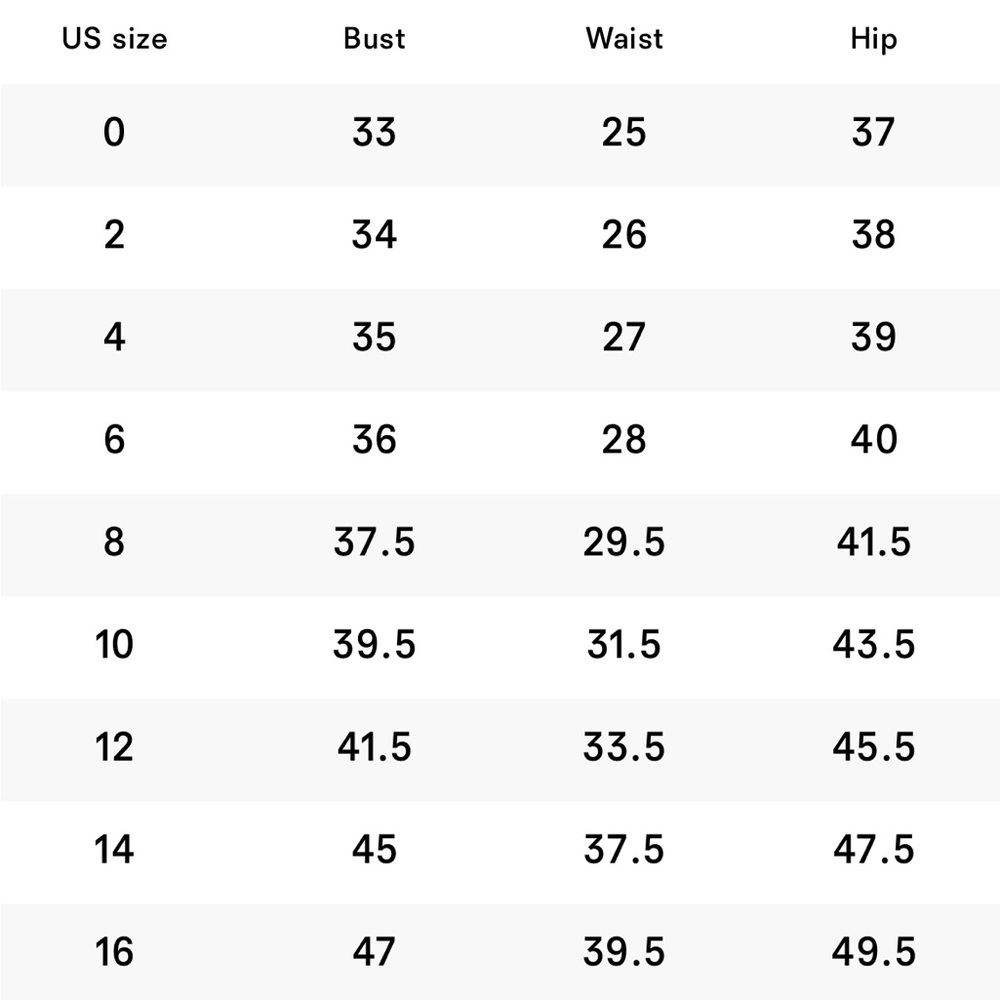Click hip value 40 in size 6 row
Viewport: 1000px width, 1000px height.
[874, 439]
